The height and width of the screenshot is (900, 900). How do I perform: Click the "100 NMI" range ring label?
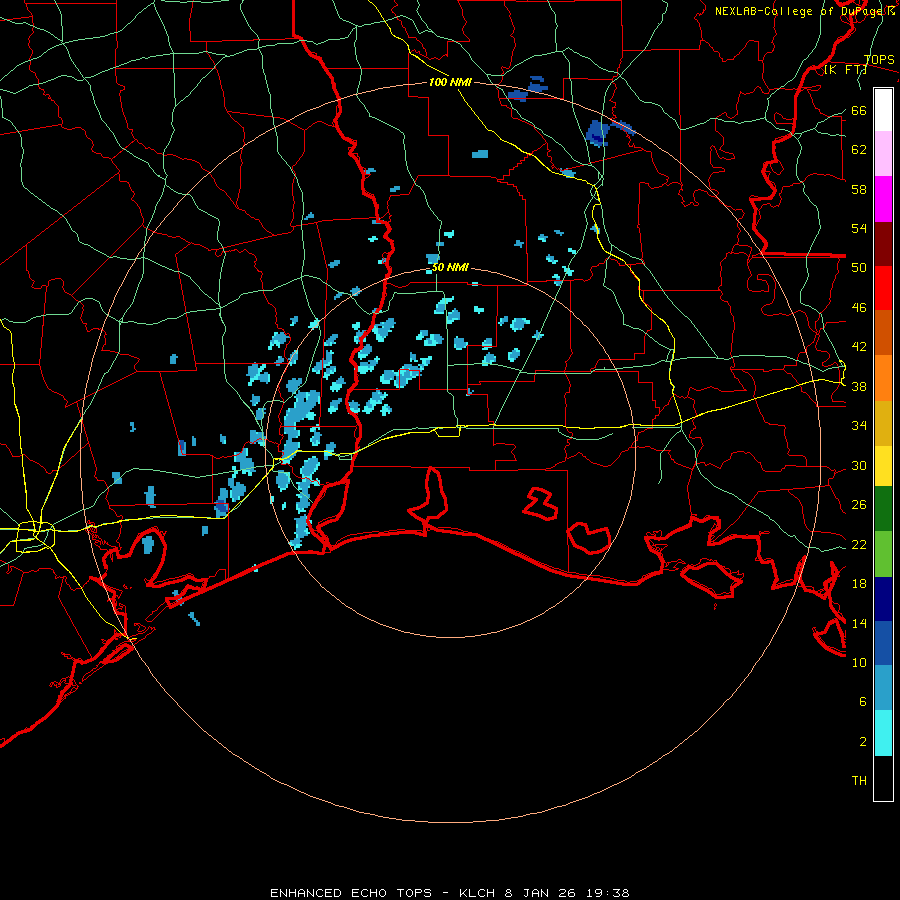tap(450, 82)
